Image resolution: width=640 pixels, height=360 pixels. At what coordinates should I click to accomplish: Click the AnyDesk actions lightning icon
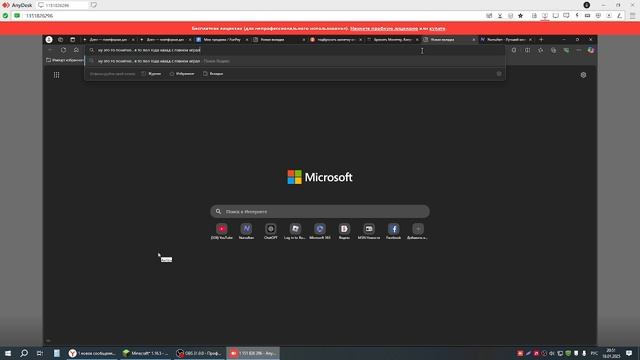point(577,16)
